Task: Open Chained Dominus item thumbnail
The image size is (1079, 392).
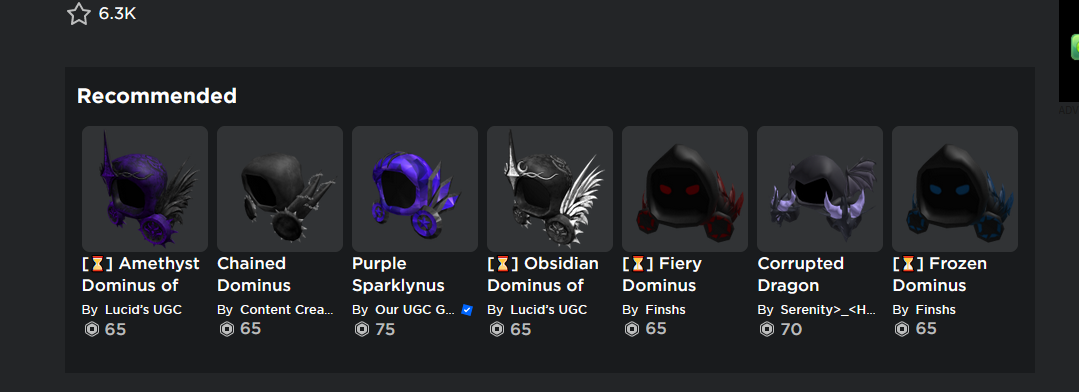Action: (x=279, y=188)
